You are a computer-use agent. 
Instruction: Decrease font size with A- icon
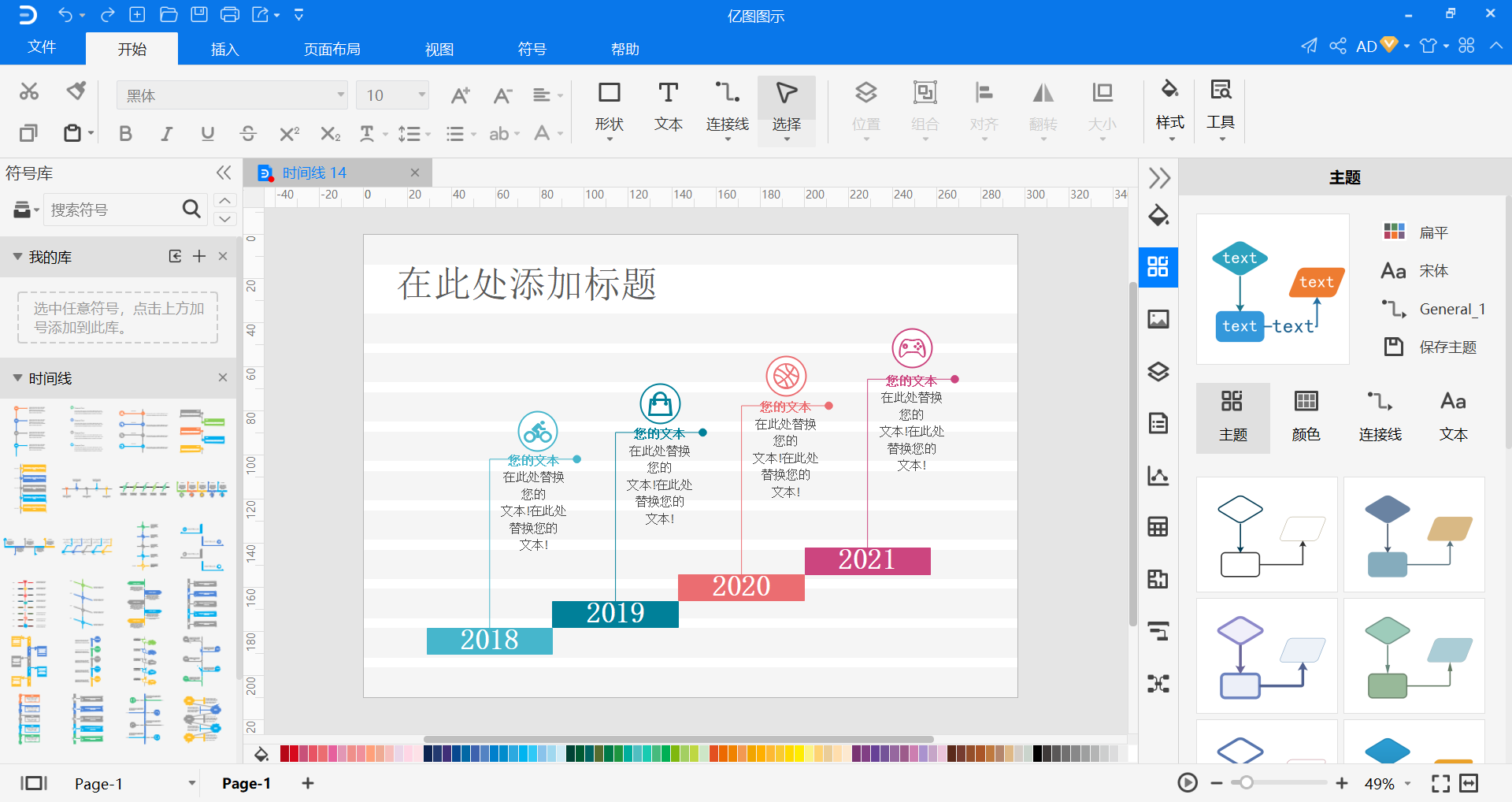(x=503, y=95)
